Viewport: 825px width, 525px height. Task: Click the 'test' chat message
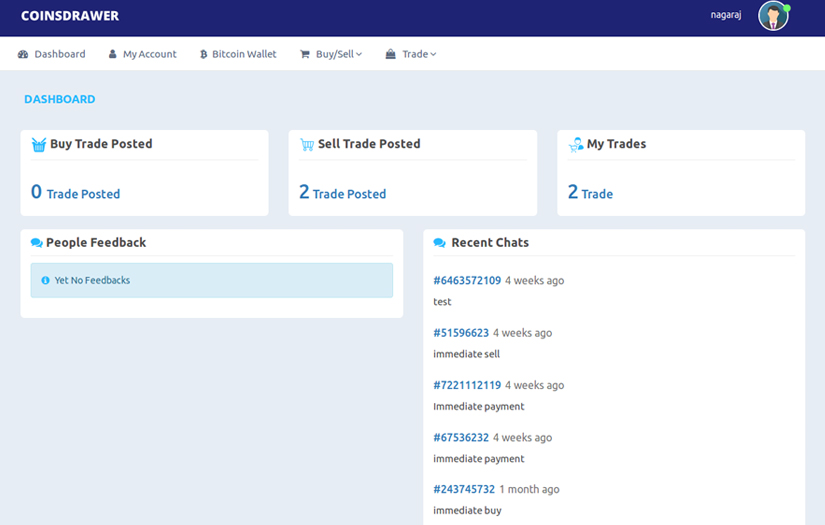point(442,302)
